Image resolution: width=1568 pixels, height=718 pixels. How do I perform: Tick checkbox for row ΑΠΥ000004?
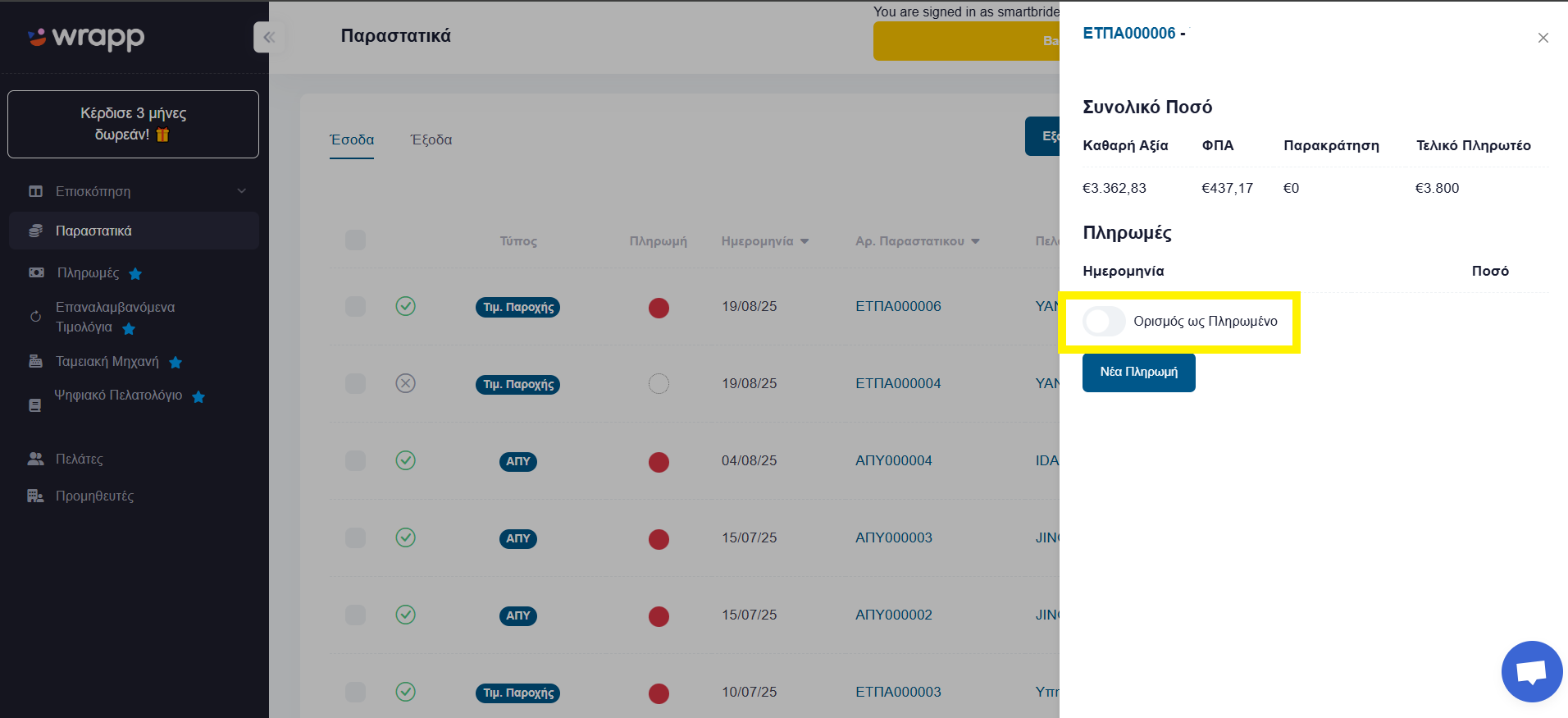click(355, 460)
